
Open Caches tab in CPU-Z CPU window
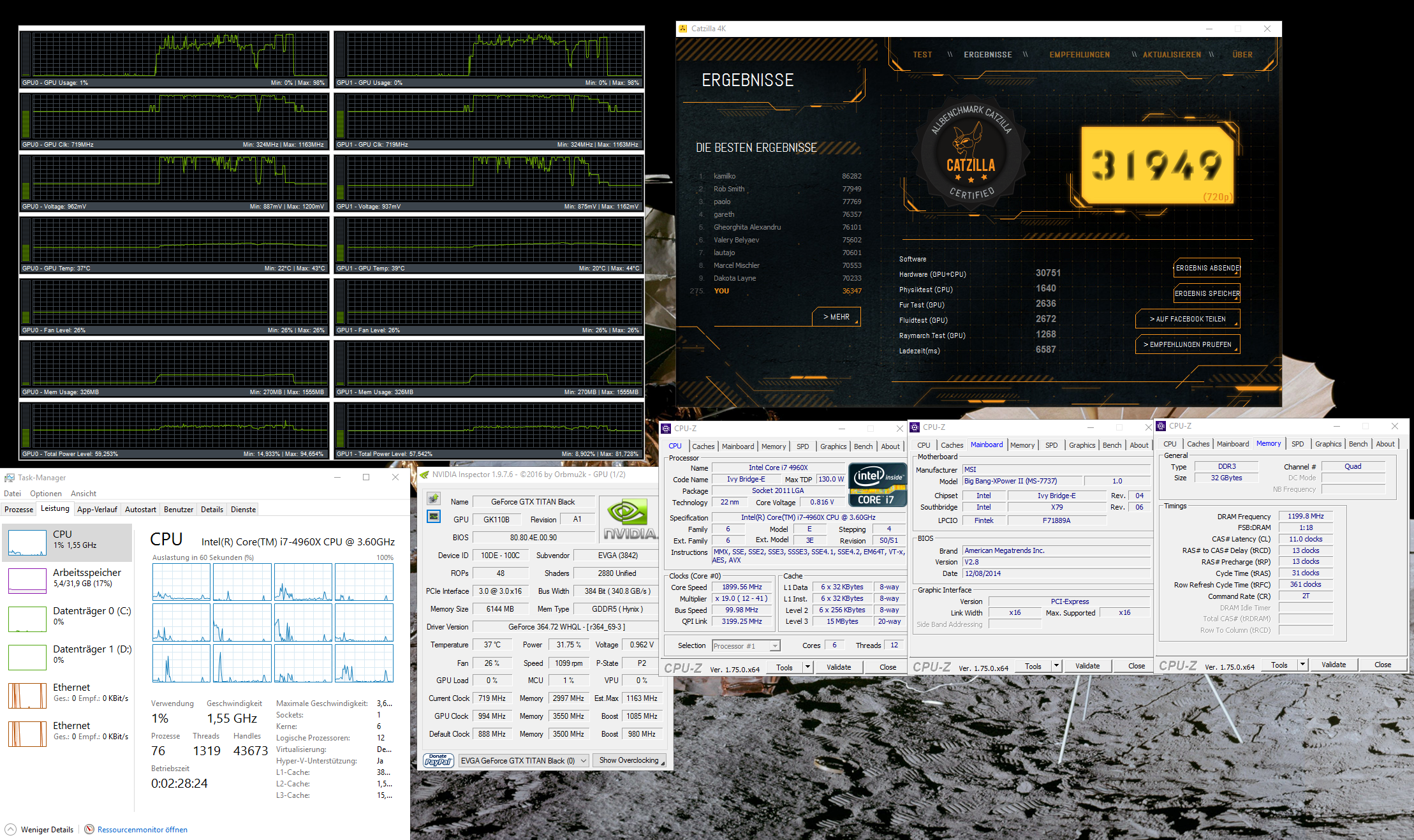703,446
